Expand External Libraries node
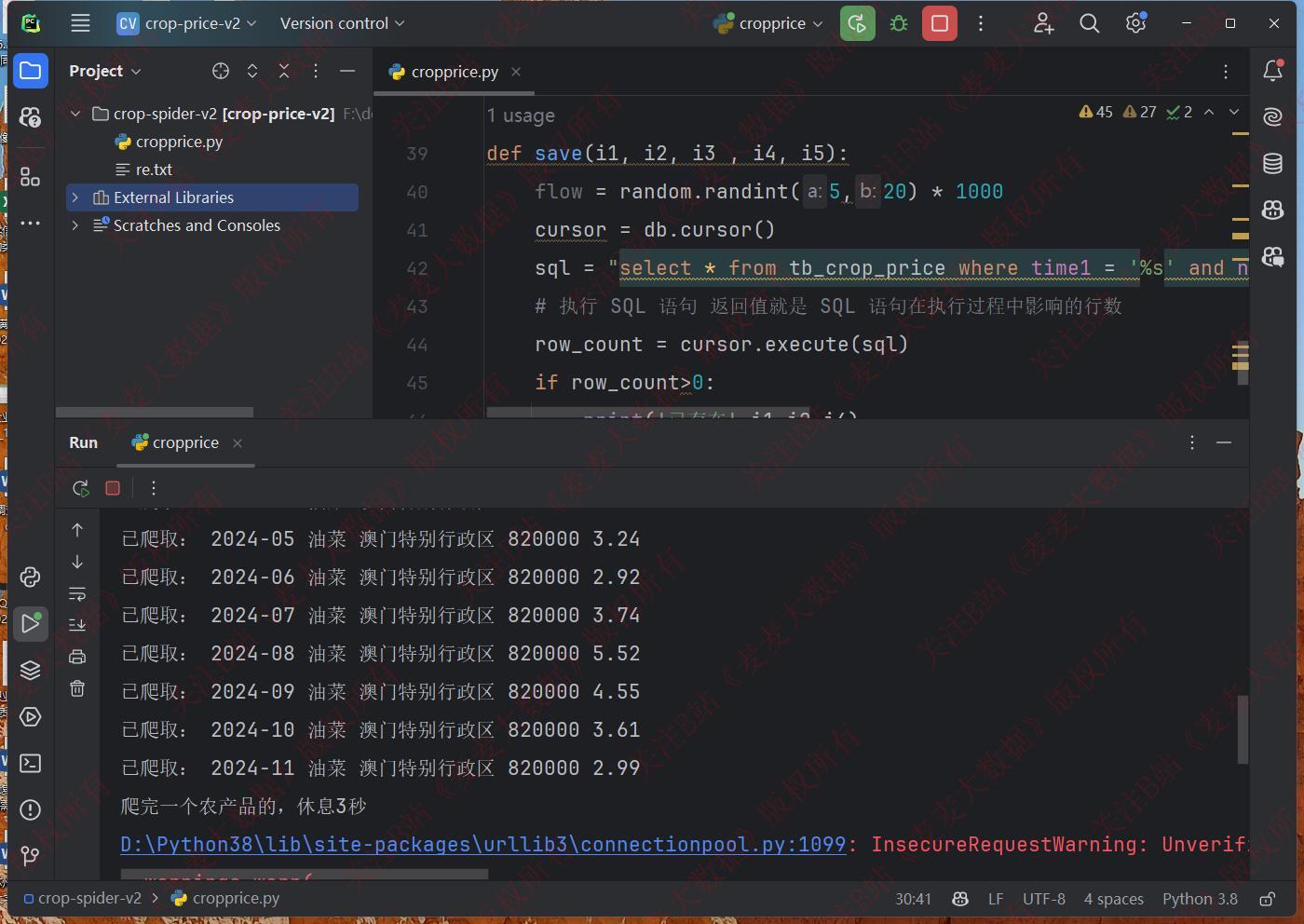Image resolution: width=1304 pixels, height=924 pixels. (x=75, y=197)
